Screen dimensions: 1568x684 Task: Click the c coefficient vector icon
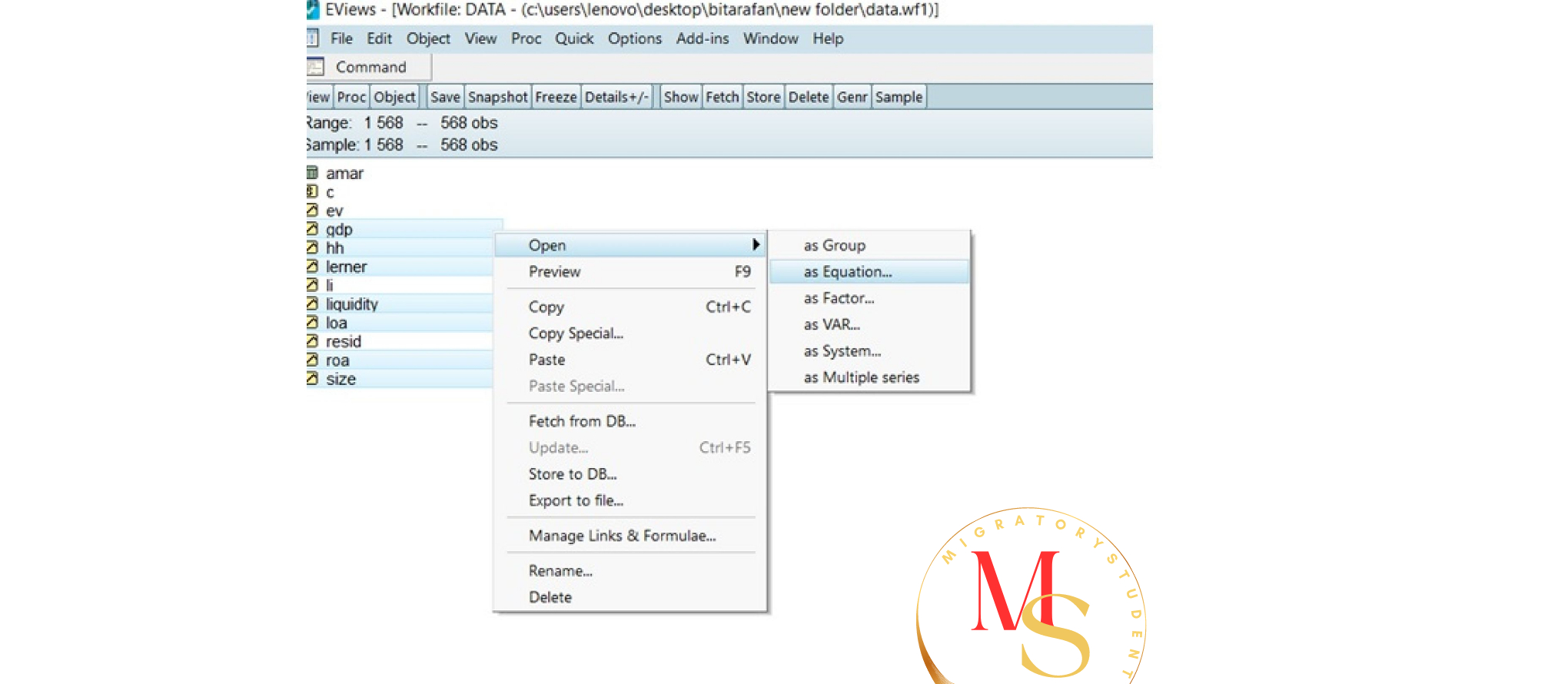(312, 191)
